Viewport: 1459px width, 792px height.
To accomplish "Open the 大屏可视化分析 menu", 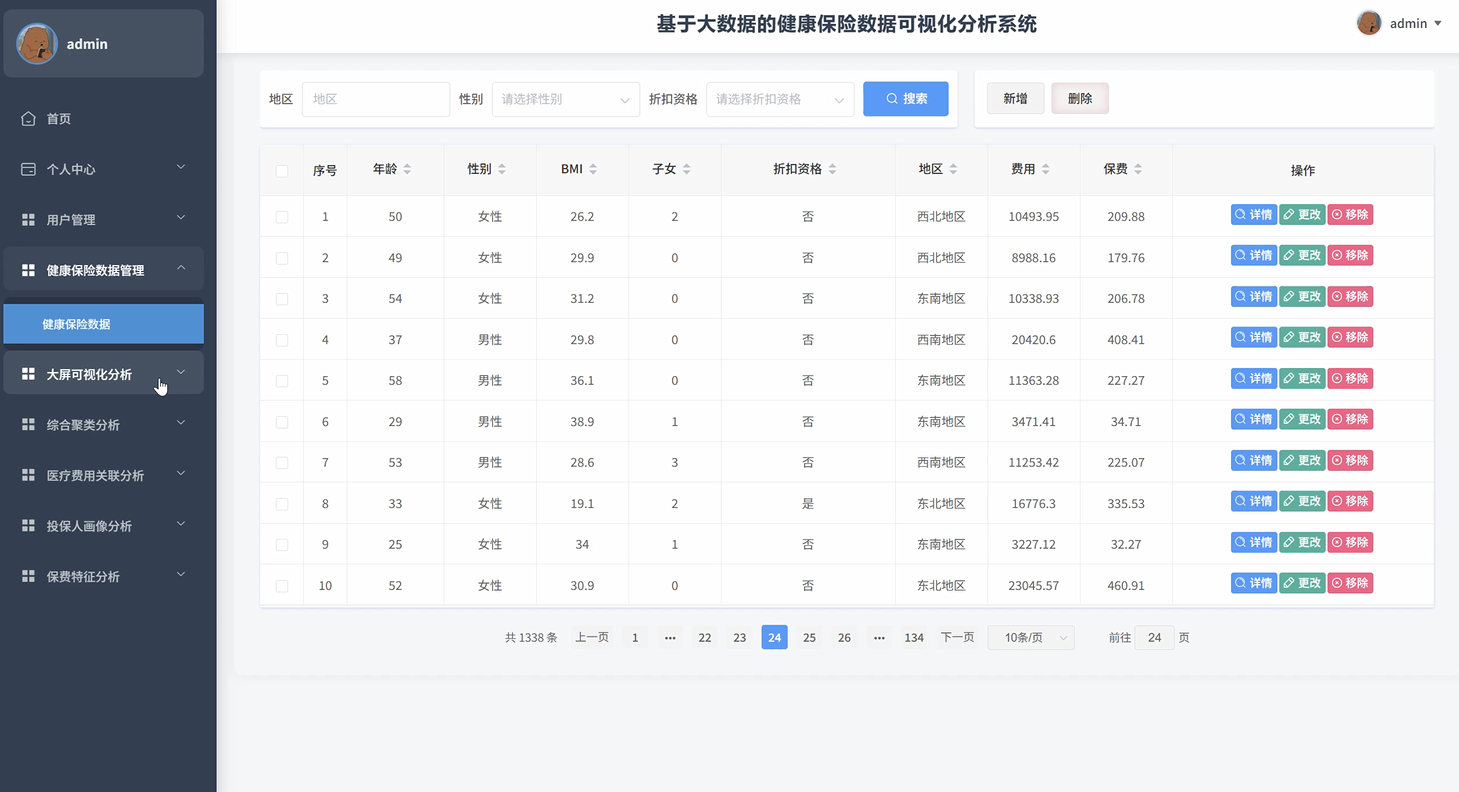I will click(x=103, y=373).
